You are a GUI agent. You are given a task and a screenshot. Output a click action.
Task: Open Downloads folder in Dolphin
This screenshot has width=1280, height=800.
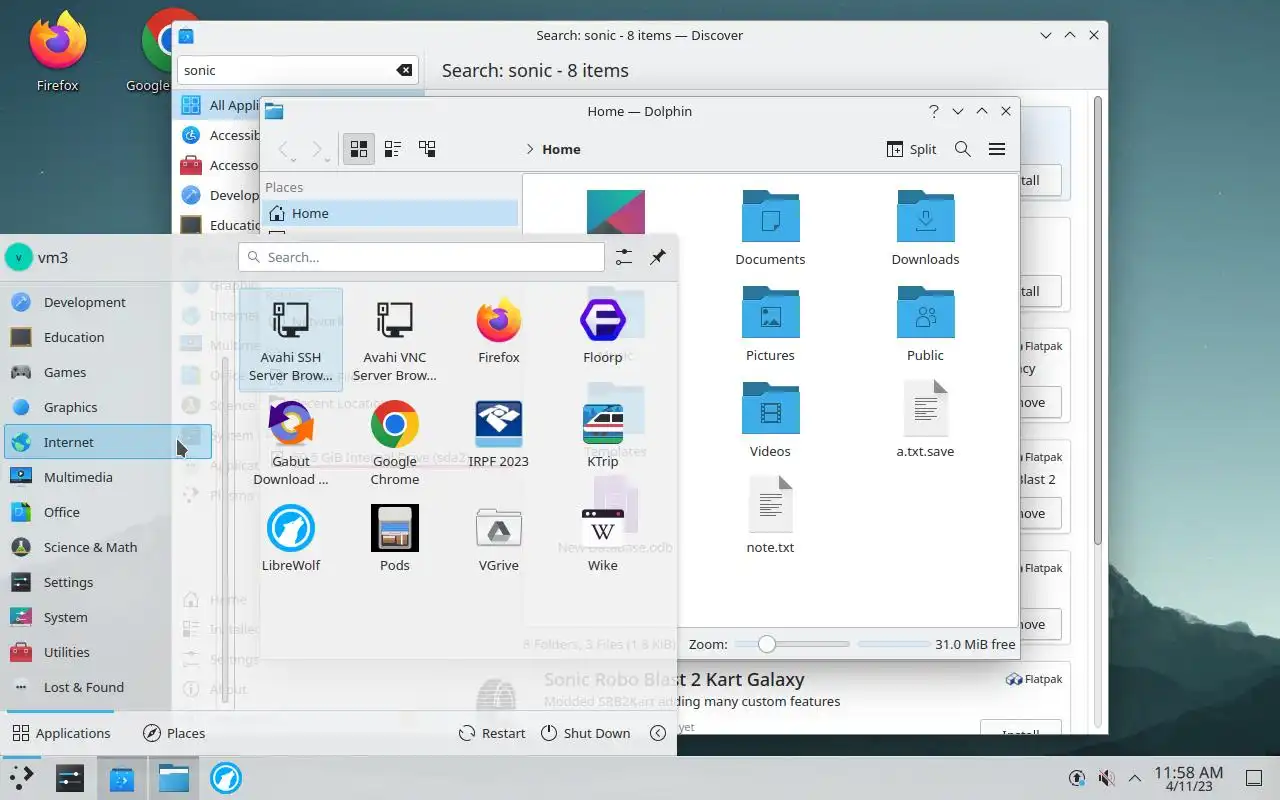tap(926, 229)
